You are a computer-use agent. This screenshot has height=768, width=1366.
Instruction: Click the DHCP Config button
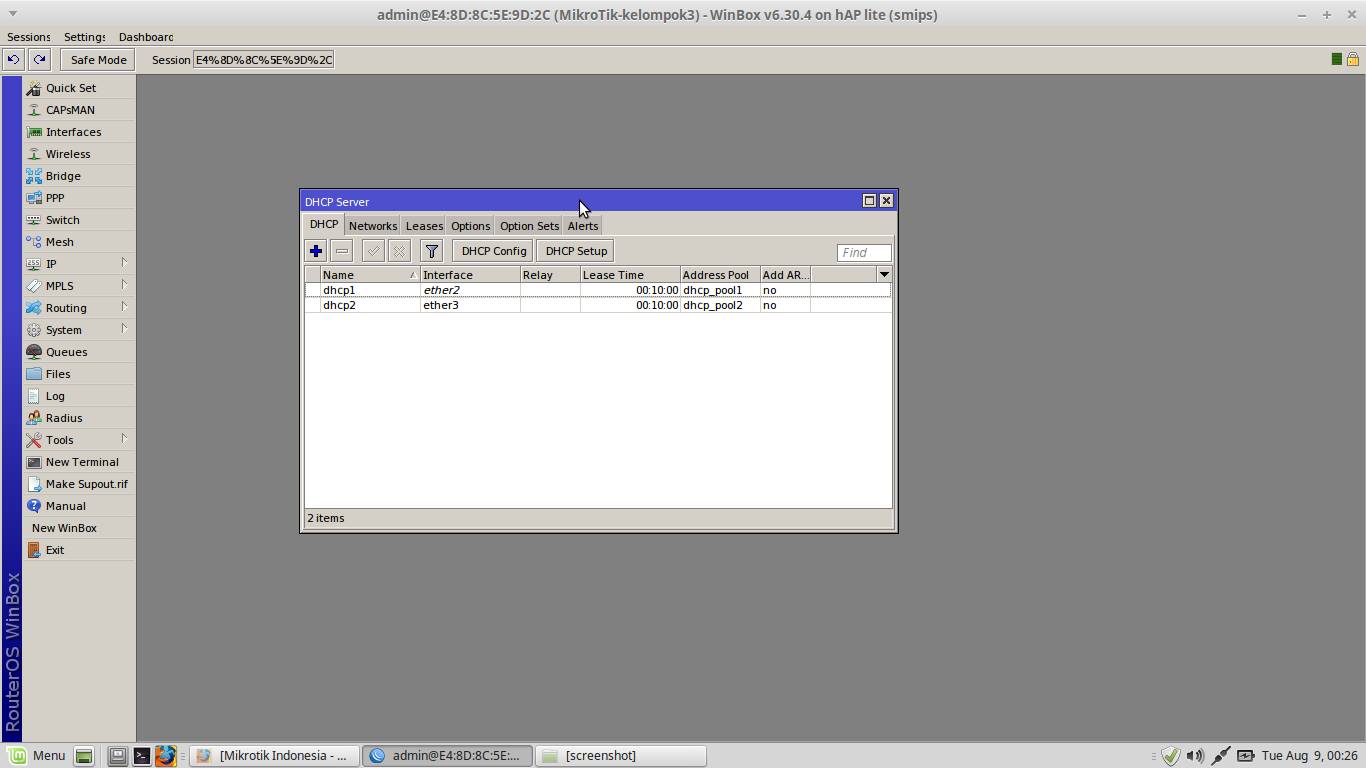click(x=493, y=251)
